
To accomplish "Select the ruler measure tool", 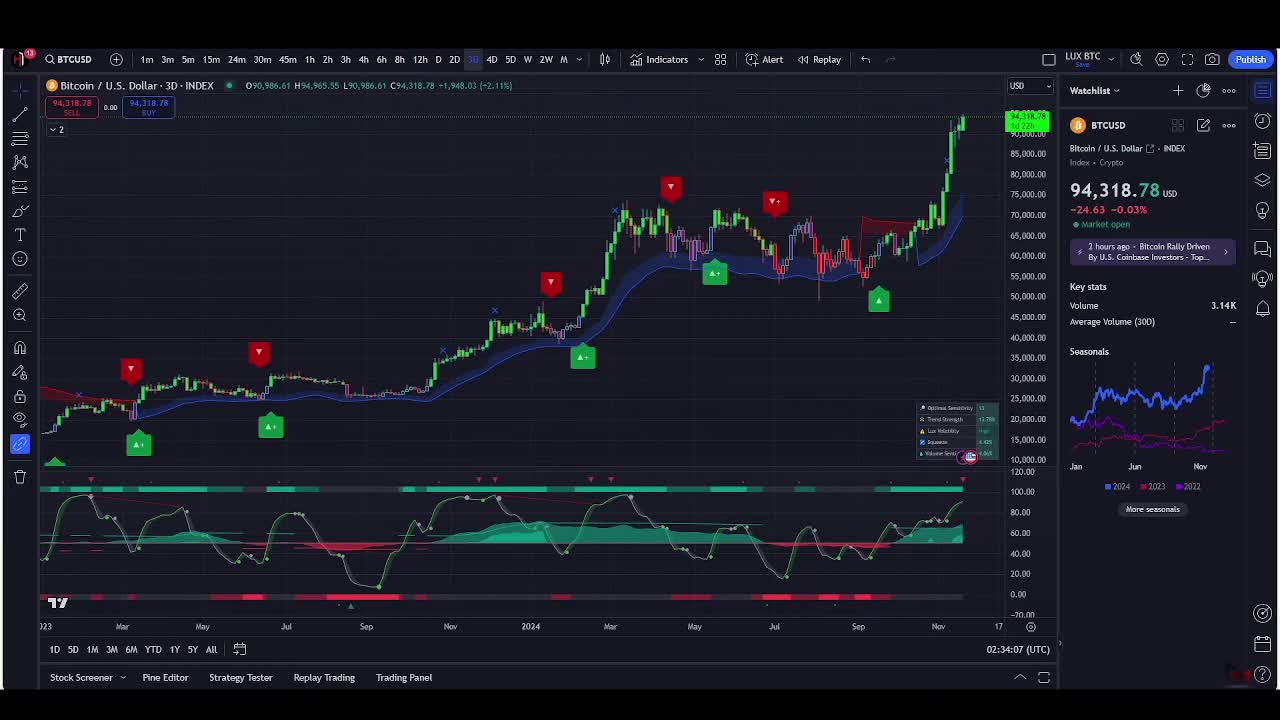I will pos(20,291).
